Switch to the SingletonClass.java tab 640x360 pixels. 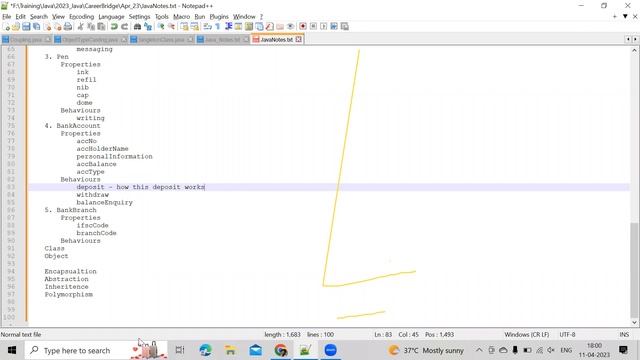tap(161, 40)
